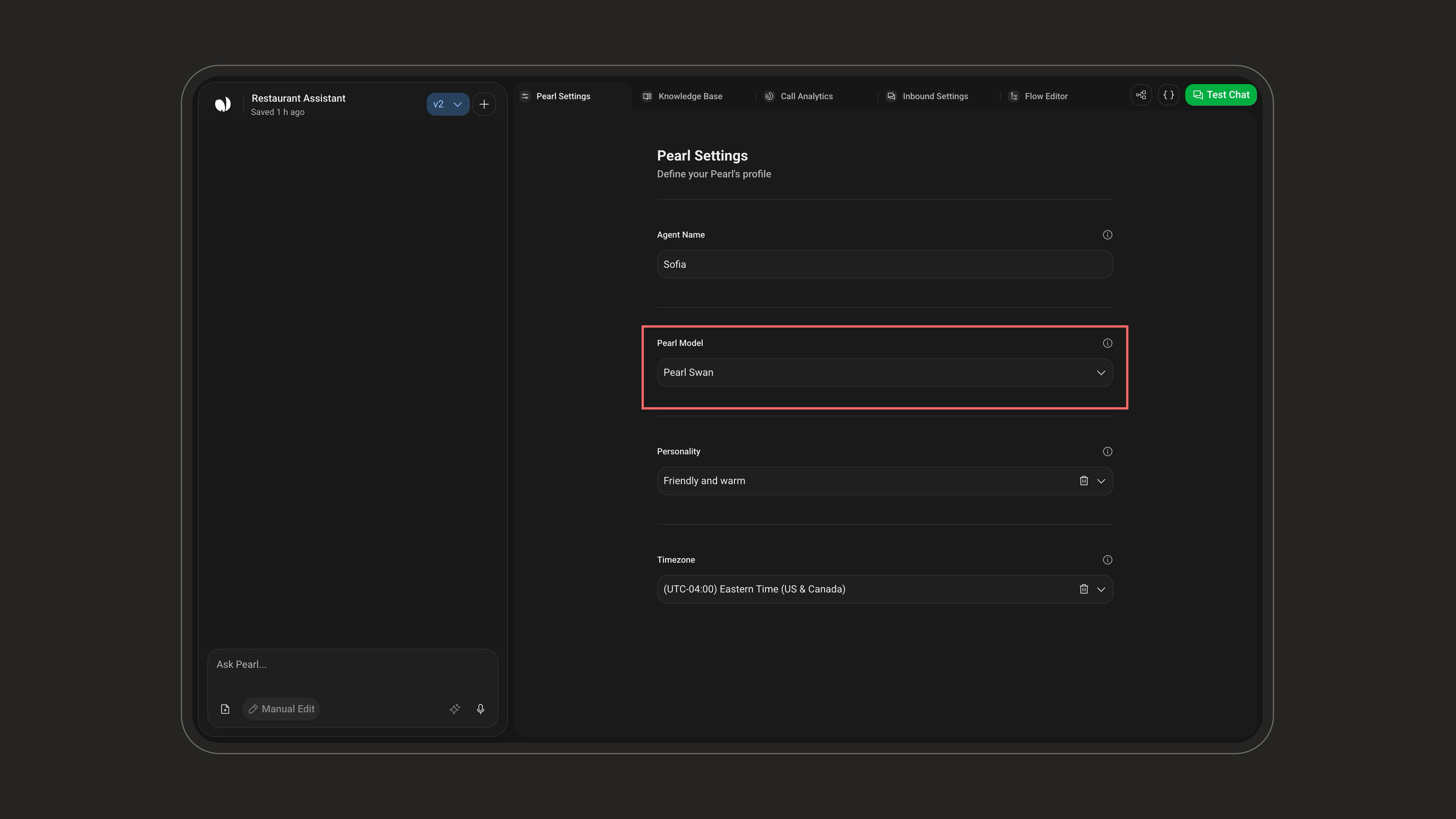Expand the Timezone dropdown chevron
The width and height of the screenshot is (1456, 819).
point(1101,589)
